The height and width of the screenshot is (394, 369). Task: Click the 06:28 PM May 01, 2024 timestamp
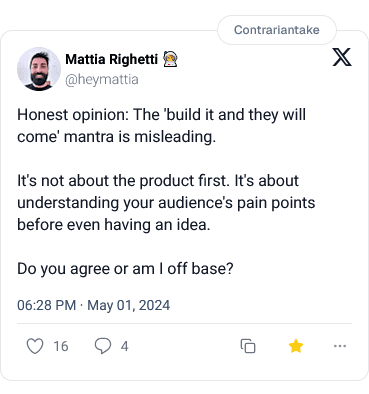pyautogui.click(x=94, y=305)
